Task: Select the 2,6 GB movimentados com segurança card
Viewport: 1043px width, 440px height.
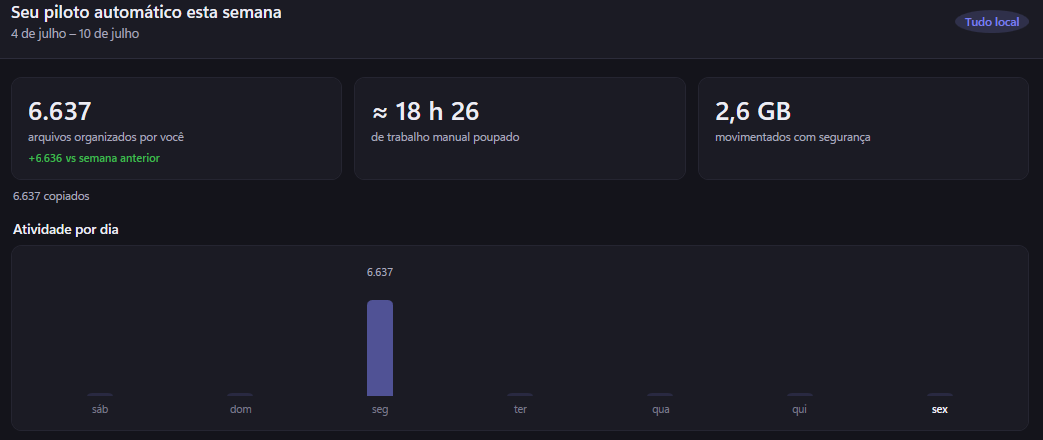Action: [x=863, y=128]
